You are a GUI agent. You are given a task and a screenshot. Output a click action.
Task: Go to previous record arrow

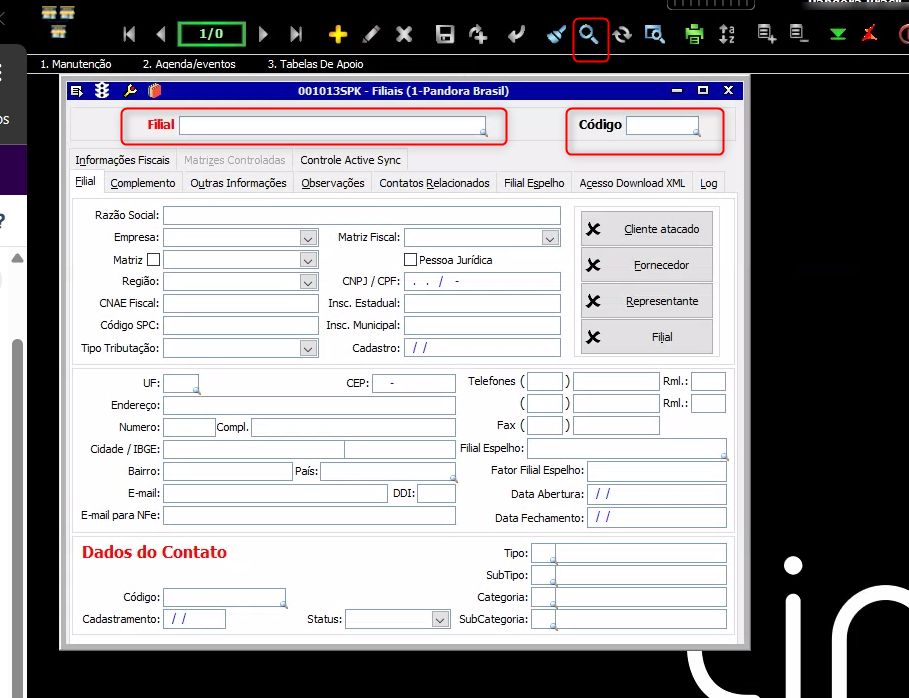(x=161, y=34)
